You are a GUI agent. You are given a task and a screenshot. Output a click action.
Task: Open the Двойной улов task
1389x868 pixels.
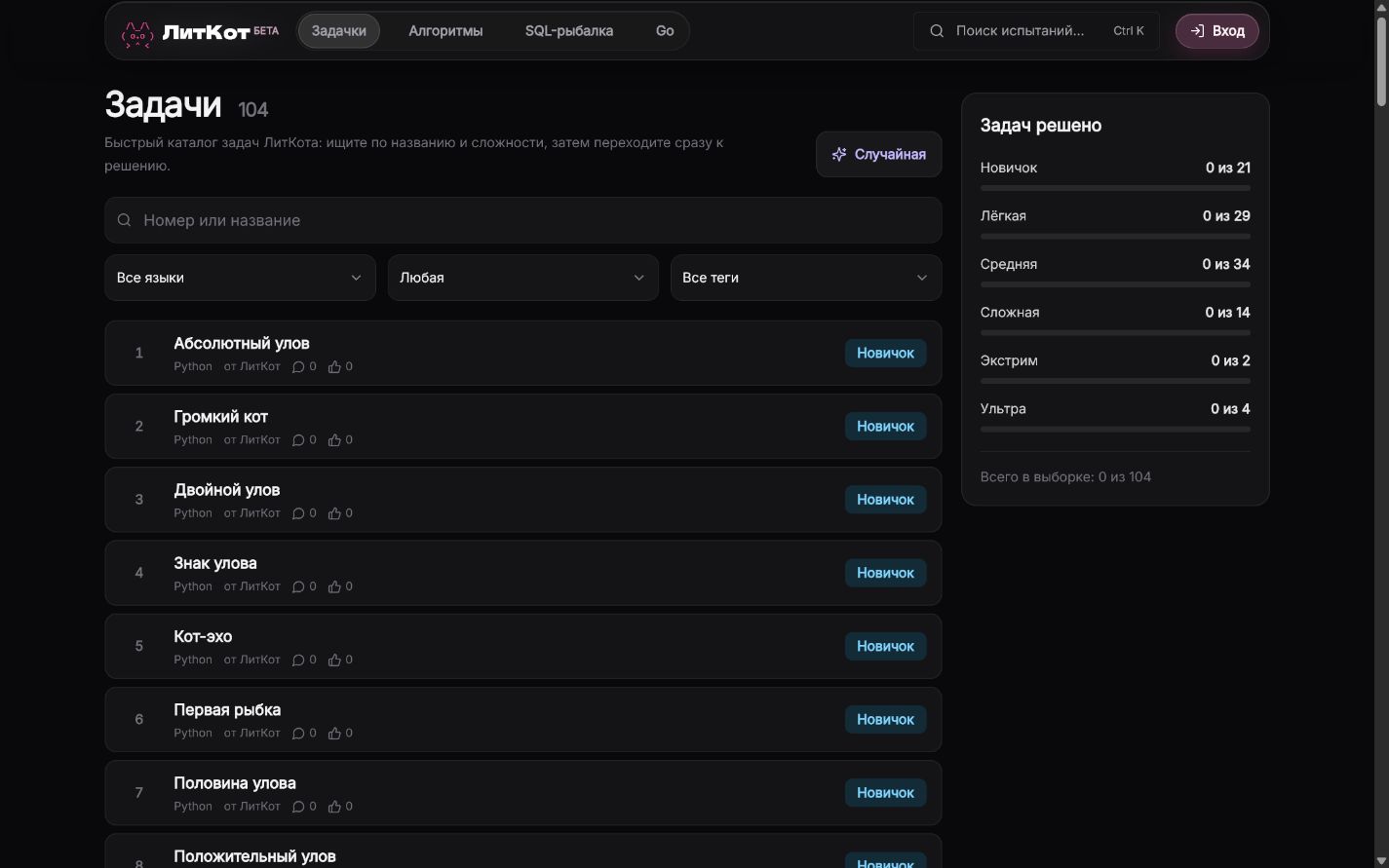point(523,500)
